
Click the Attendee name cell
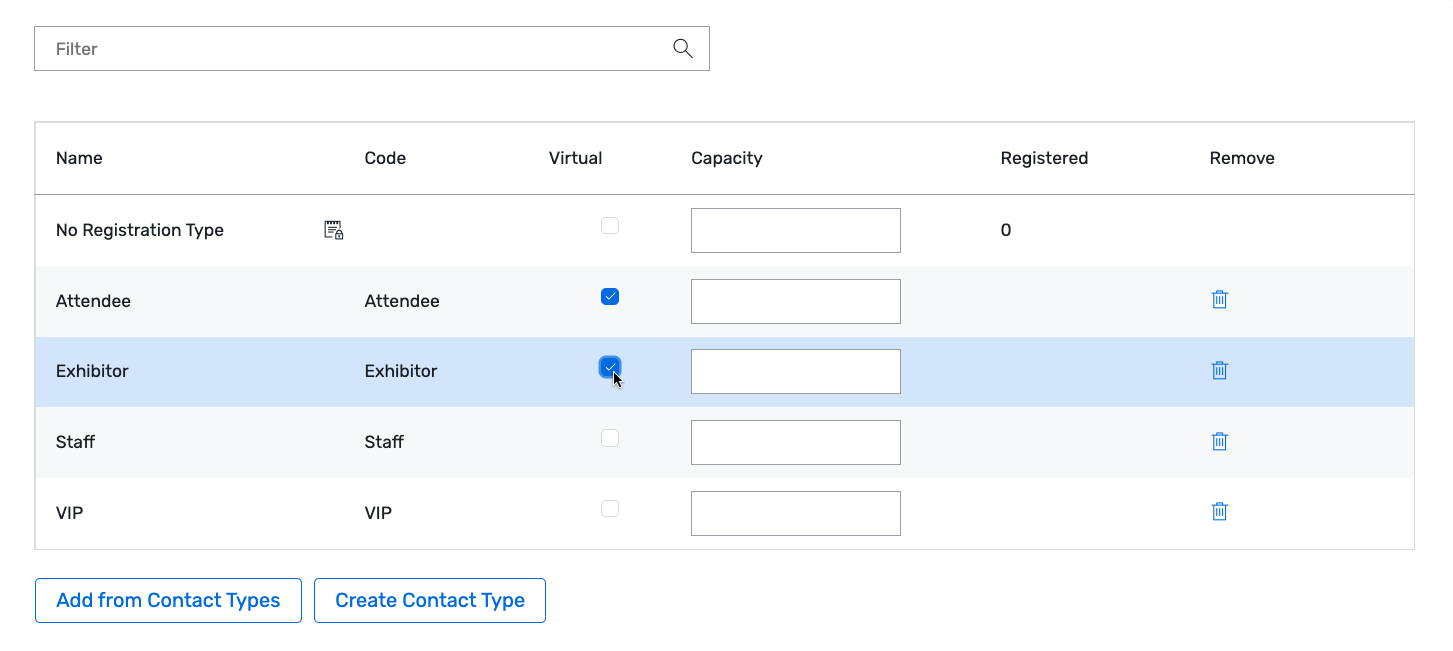pos(93,301)
